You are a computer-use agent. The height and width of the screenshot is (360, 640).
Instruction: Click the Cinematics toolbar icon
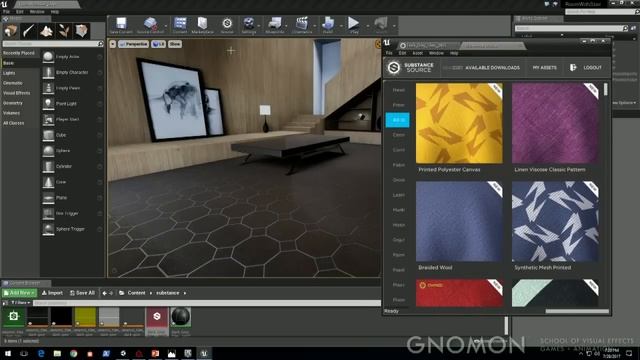pyautogui.click(x=302, y=25)
